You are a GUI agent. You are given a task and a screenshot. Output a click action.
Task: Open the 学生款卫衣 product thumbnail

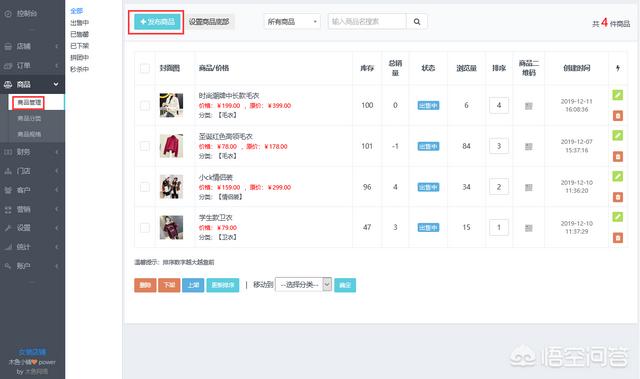(171, 227)
